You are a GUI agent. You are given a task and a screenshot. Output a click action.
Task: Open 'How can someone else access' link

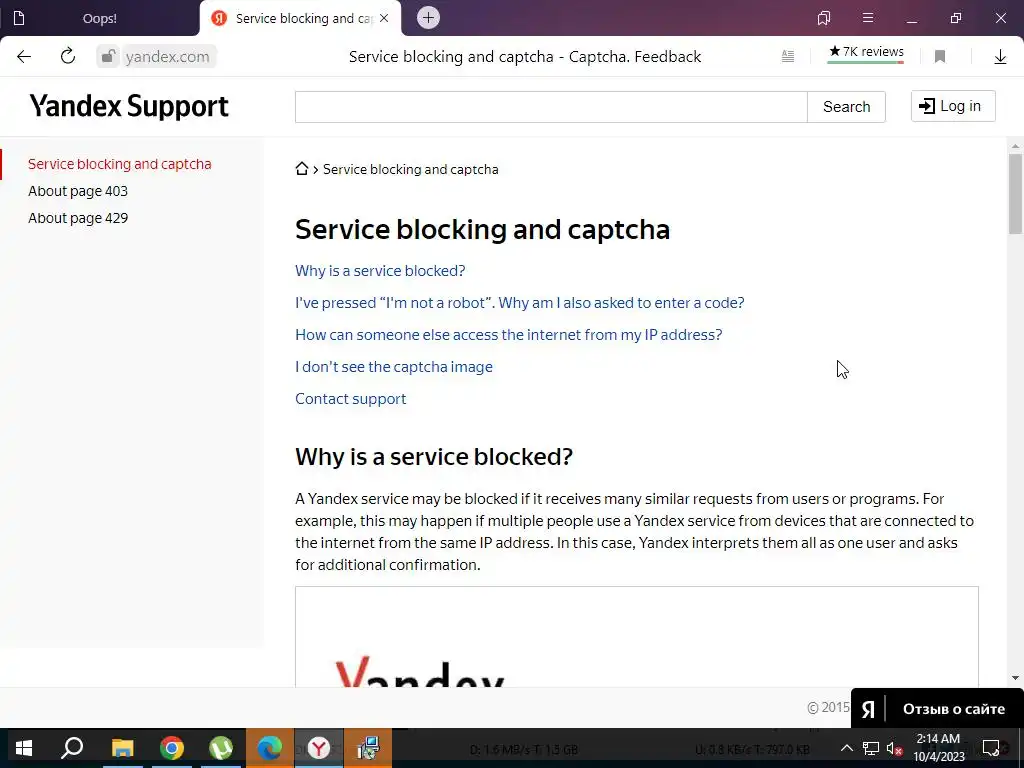(509, 334)
